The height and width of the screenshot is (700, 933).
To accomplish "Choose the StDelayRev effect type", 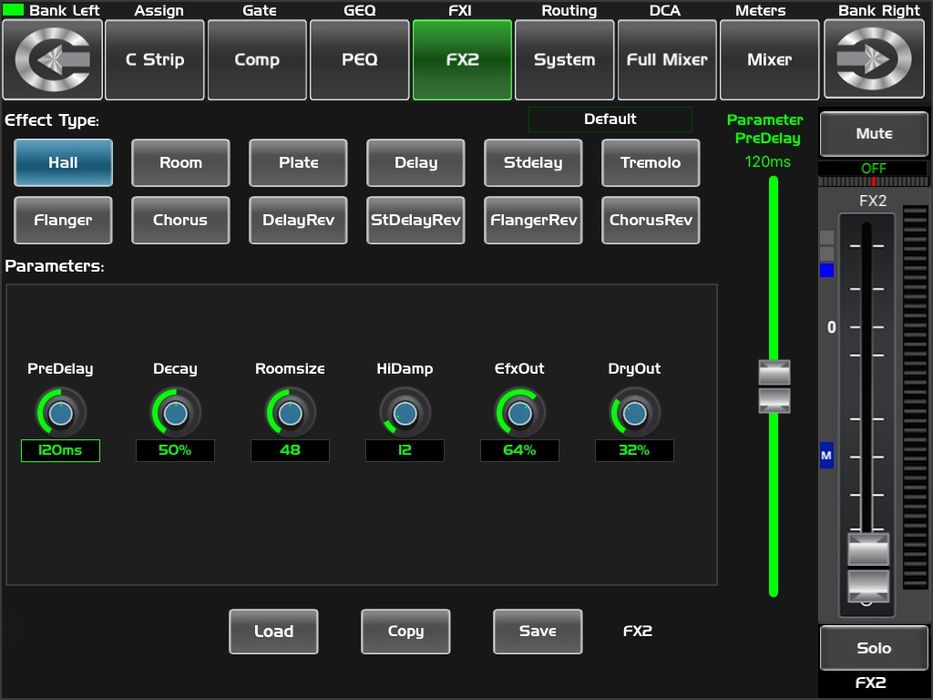I will point(416,220).
